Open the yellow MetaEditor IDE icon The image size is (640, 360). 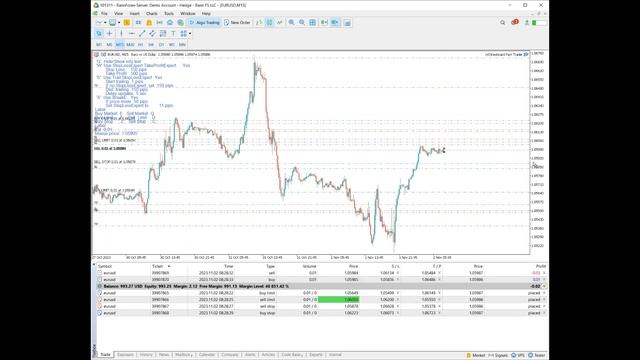tap(127, 23)
